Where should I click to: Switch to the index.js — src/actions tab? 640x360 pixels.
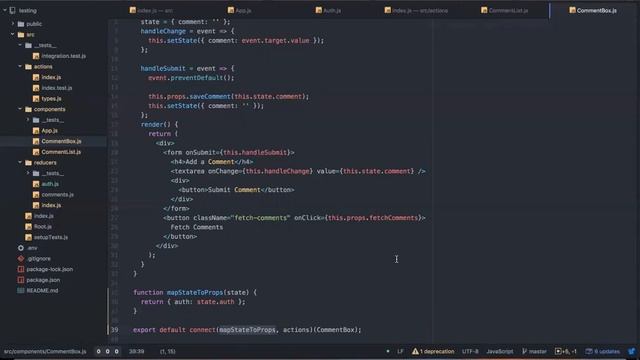tap(416, 10)
